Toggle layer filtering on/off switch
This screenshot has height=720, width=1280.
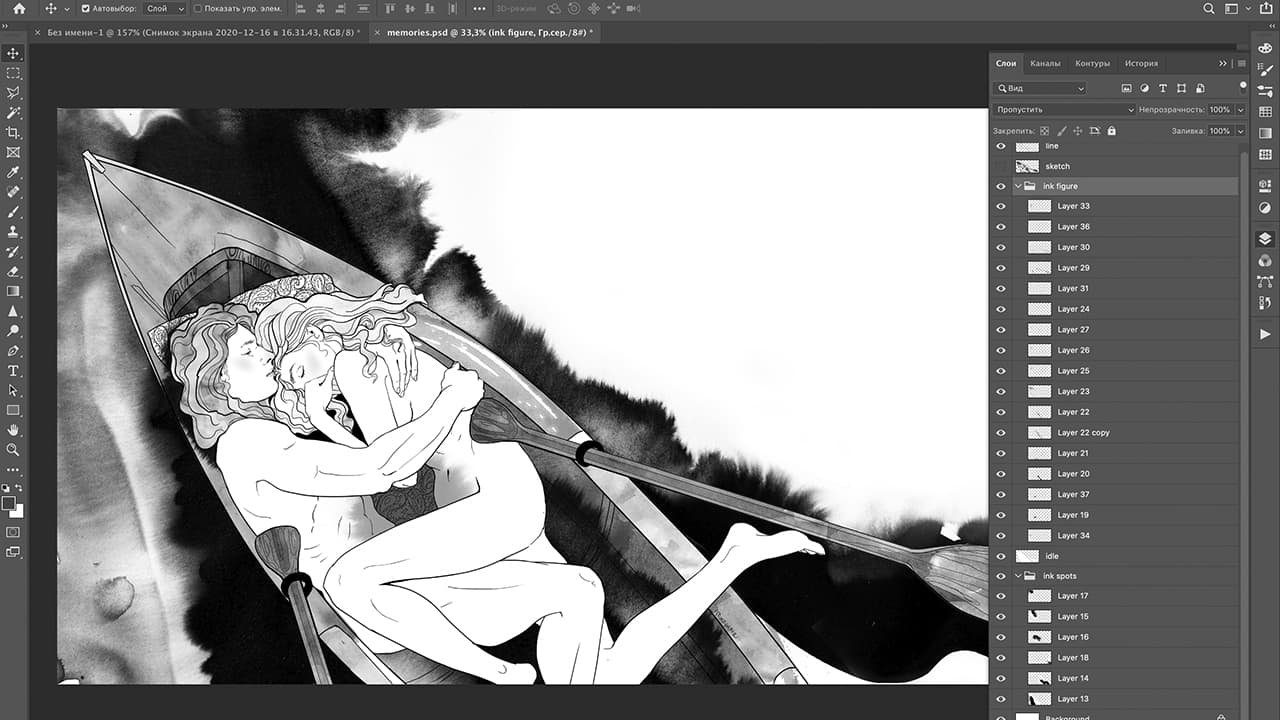pyautogui.click(x=1243, y=87)
